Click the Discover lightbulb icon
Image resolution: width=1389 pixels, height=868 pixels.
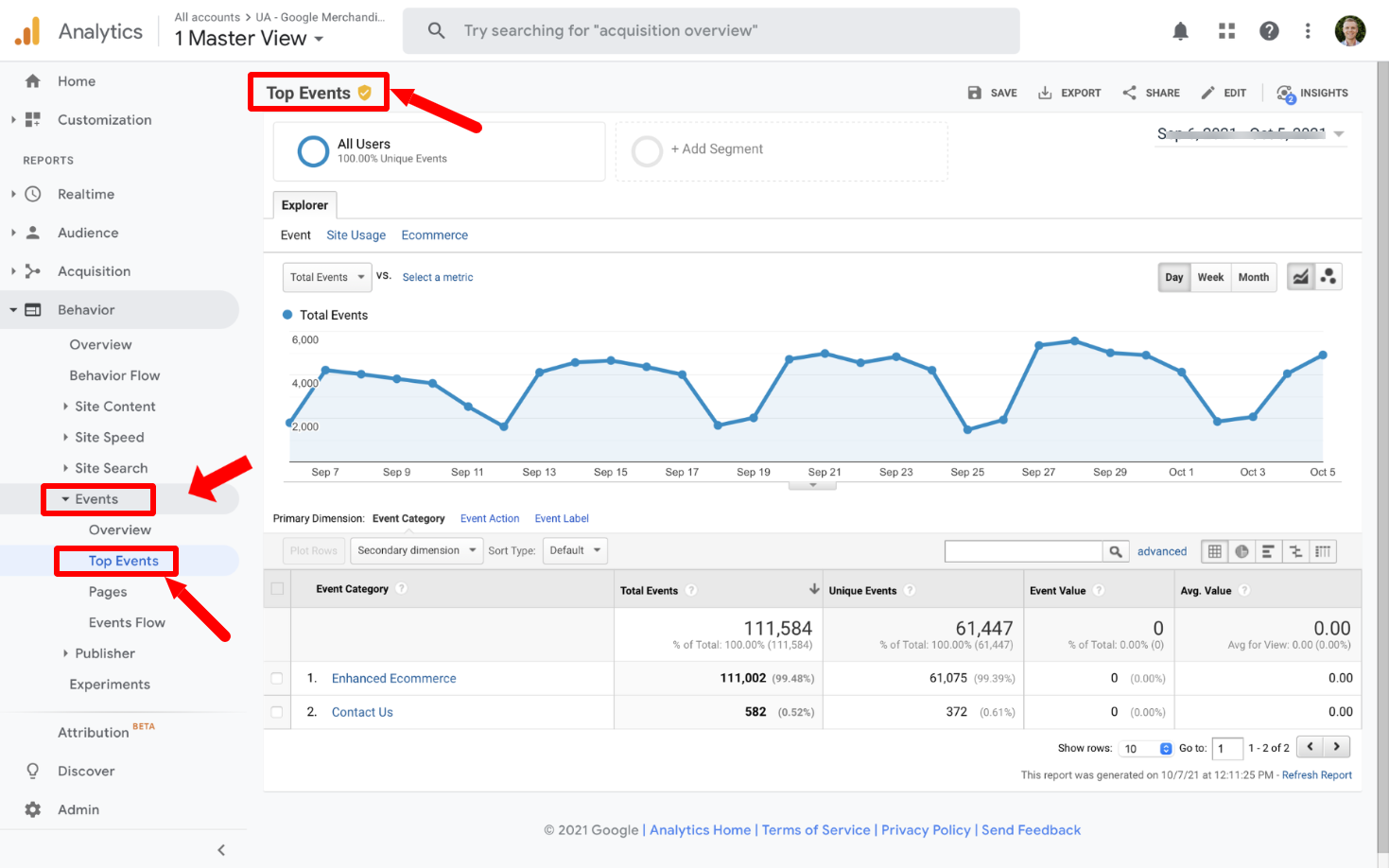click(x=33, y=771)
